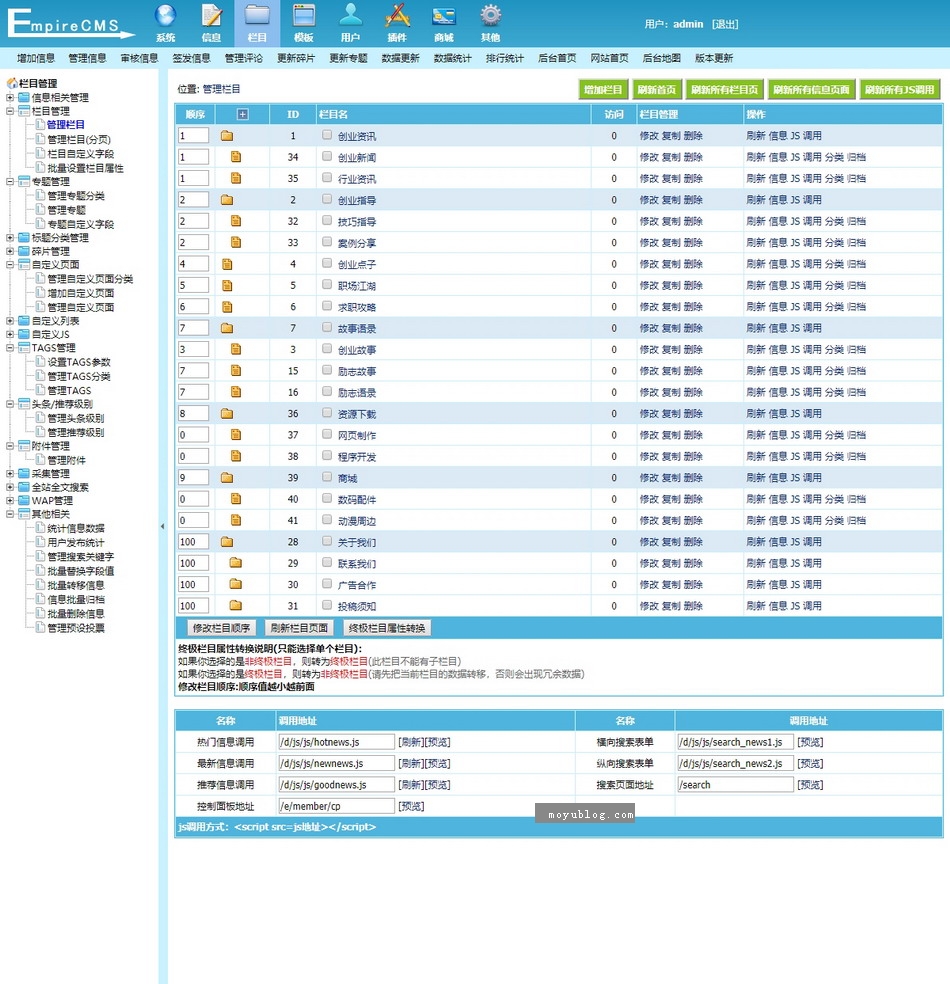This screenshot has width=950, height=984.
Task: Open 批量设置栏目属性 in the sidebar tree
Action: click(x=85, y=168)
